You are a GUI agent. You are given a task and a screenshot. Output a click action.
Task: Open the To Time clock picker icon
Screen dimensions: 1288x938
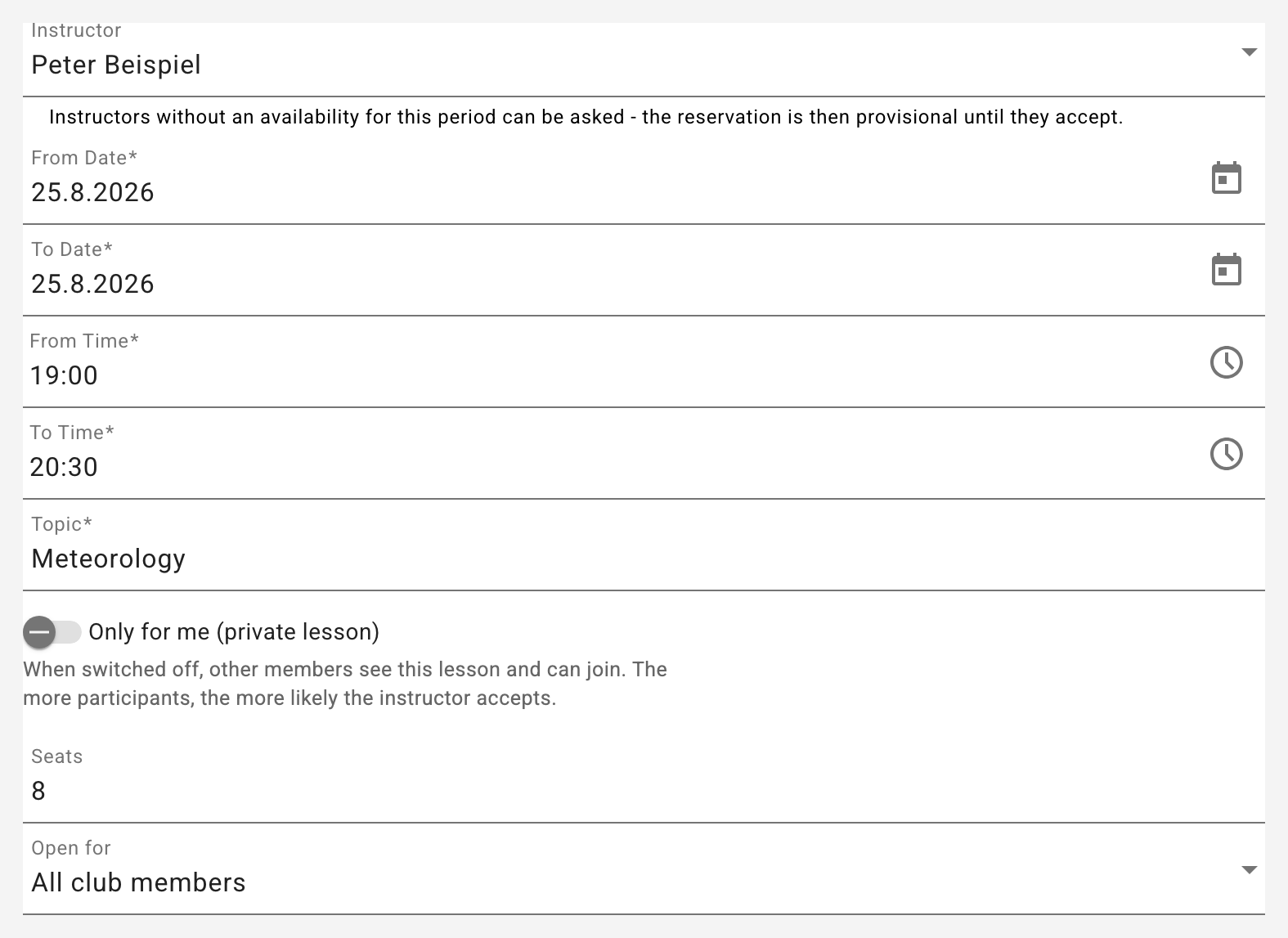click(x=1226, y=454)
